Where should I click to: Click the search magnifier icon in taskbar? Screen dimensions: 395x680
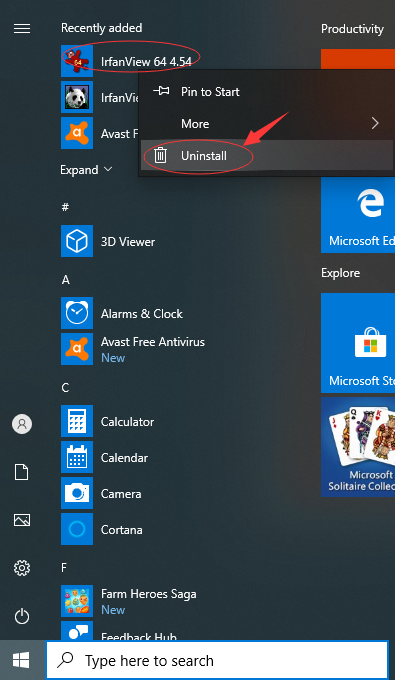65,660
